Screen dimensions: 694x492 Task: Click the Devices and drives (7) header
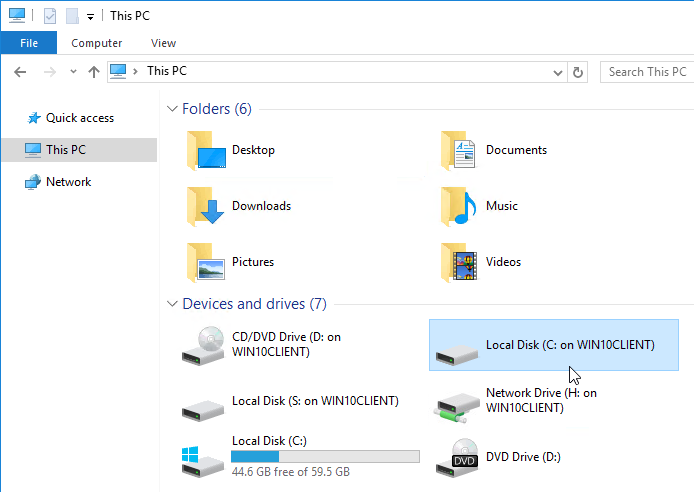pyautogui.click(x=254, y=304)
